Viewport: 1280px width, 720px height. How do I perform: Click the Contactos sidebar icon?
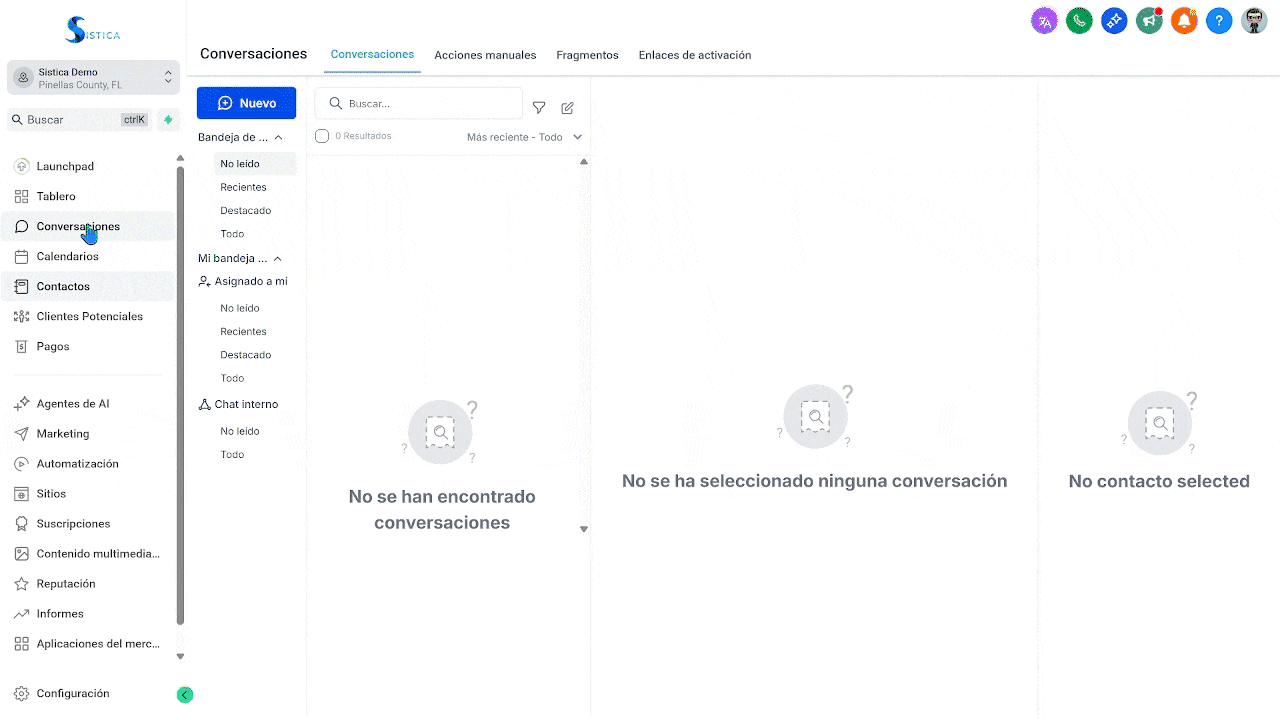click(22, 286)
